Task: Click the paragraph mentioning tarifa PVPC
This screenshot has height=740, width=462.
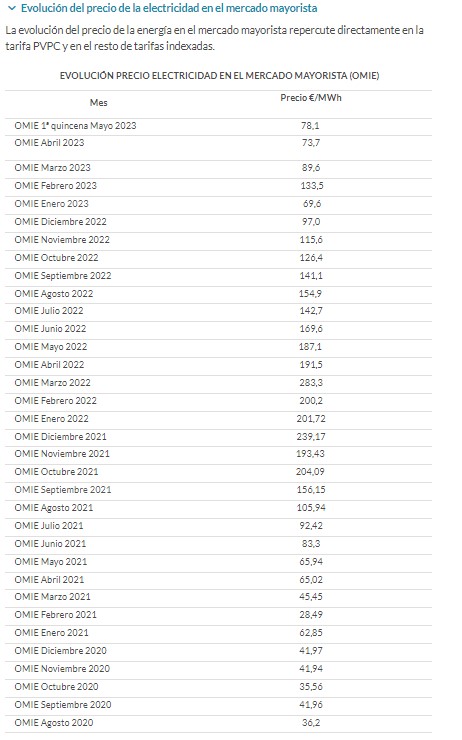Action: pos(215,38)
